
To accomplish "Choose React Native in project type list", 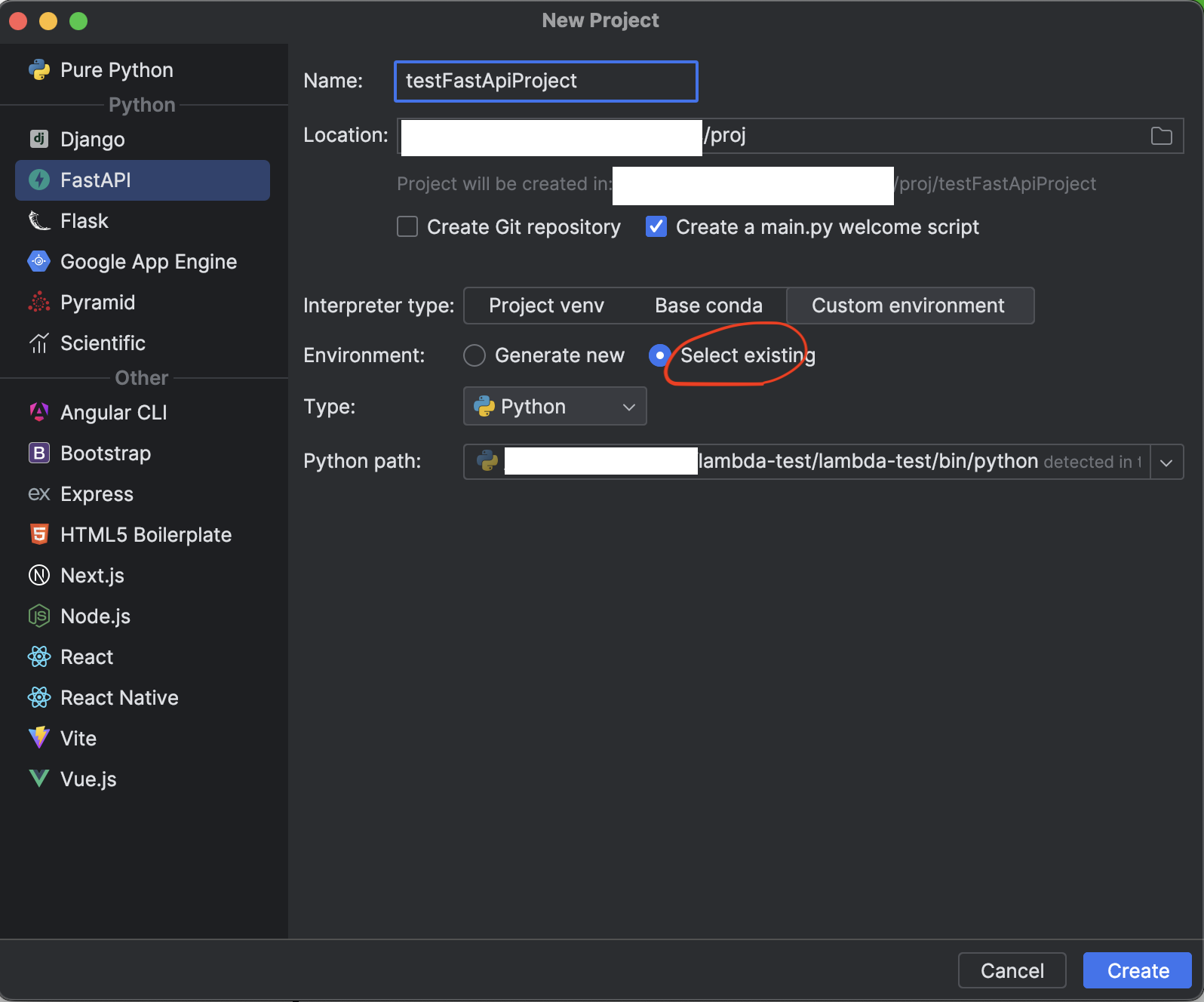I will click(x=143, y=698).
